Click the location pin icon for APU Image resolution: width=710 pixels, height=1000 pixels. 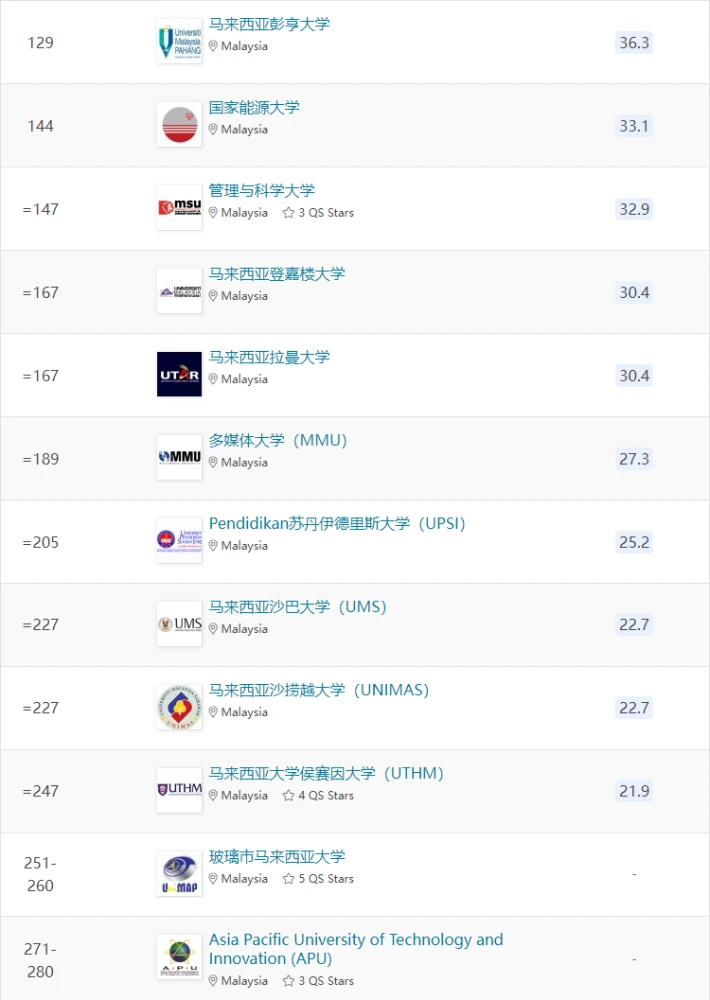[x=213, y=980]
